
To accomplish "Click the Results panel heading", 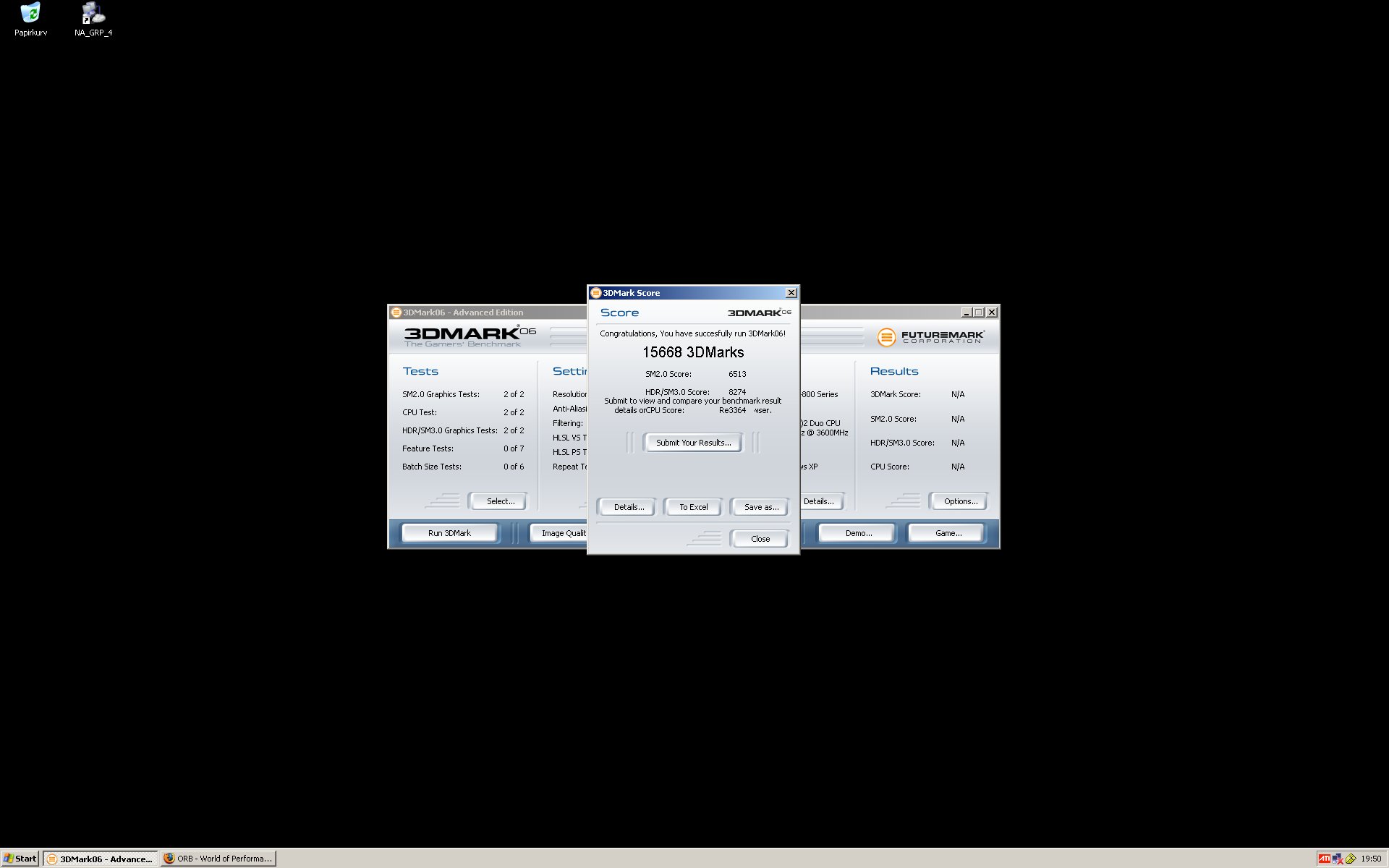I will click(x=894, y=371).
